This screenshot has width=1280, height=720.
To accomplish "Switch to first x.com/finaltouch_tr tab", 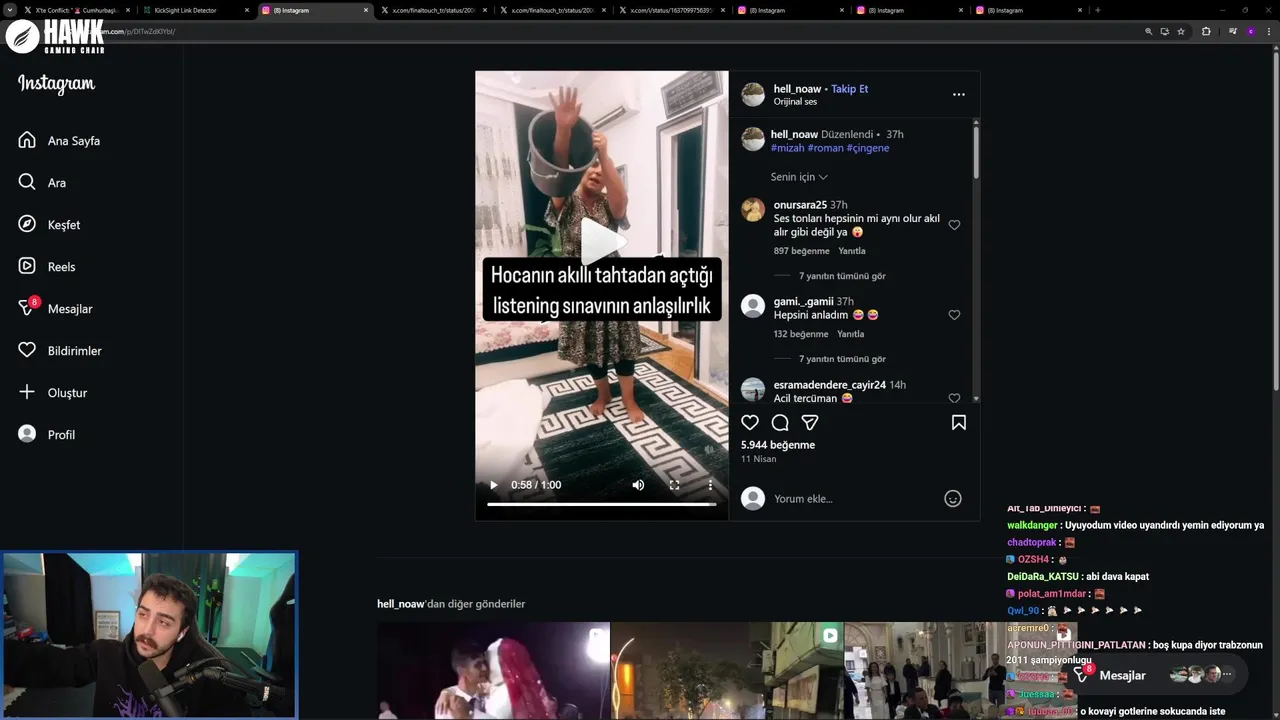I will 432,10.
